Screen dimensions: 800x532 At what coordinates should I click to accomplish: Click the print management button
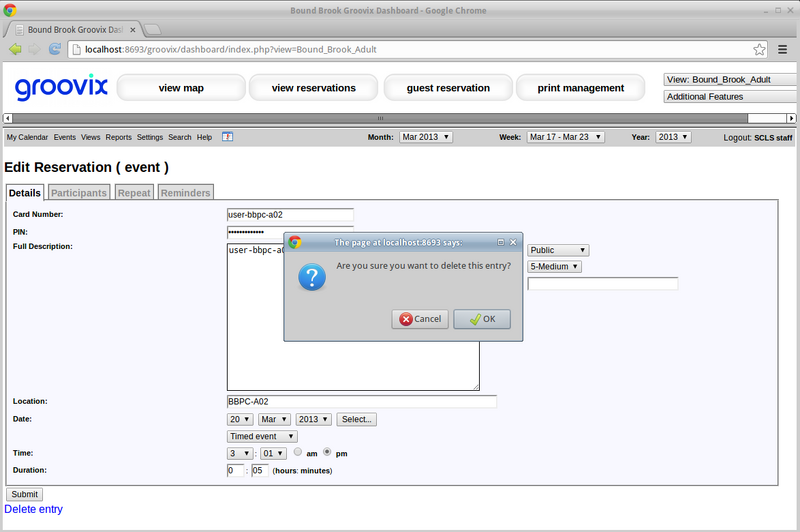(x=581, y=88)
